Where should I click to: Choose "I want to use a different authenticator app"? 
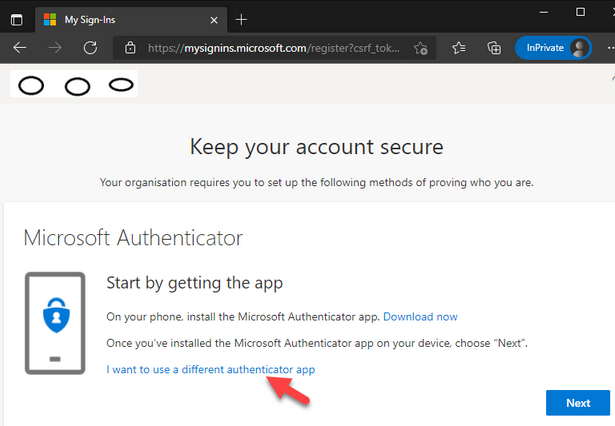pyautogui.click(x=211, y=370)
